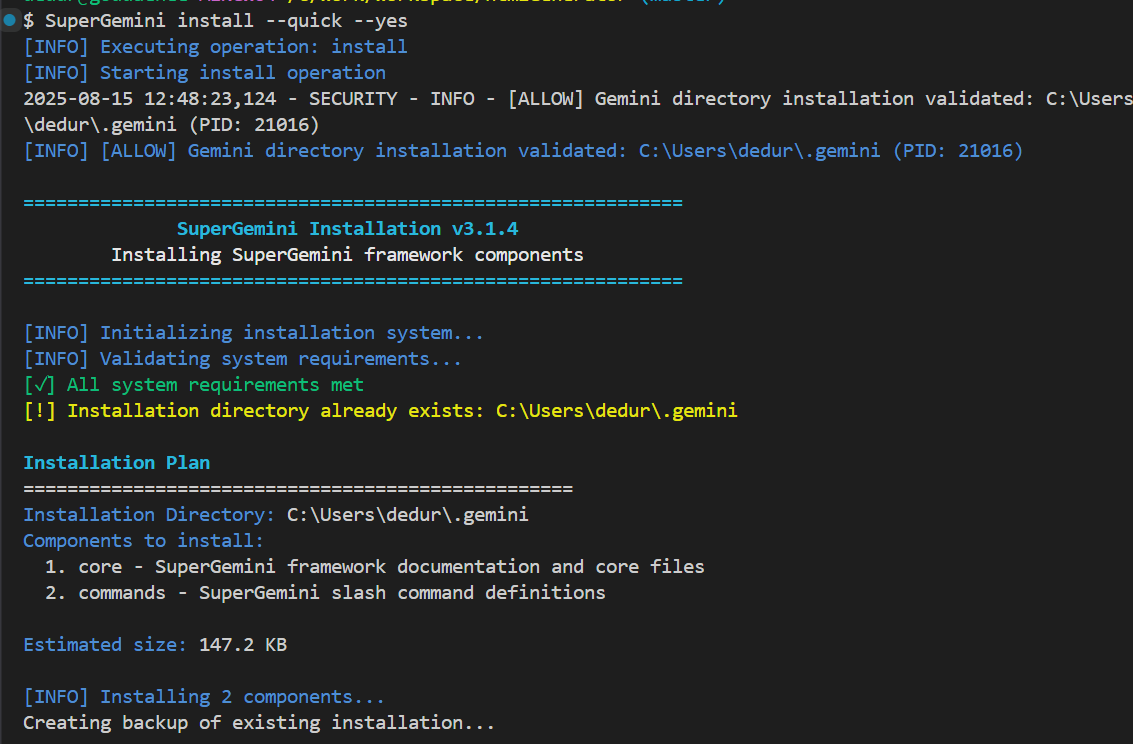Click the blue command status dot
Screen dimensions: 1133x744
(x=9, y=20)
